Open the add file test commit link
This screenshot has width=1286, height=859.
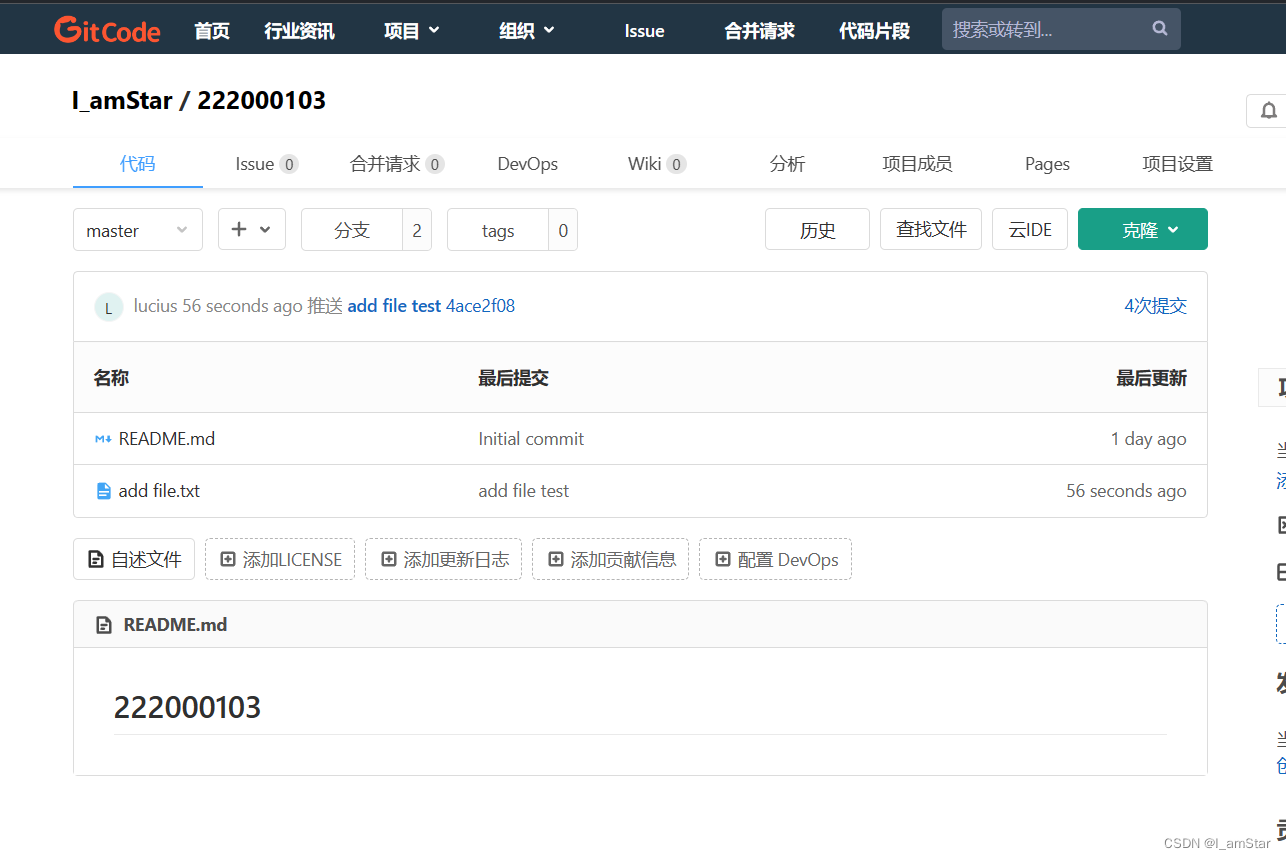[x=394, y=306]
